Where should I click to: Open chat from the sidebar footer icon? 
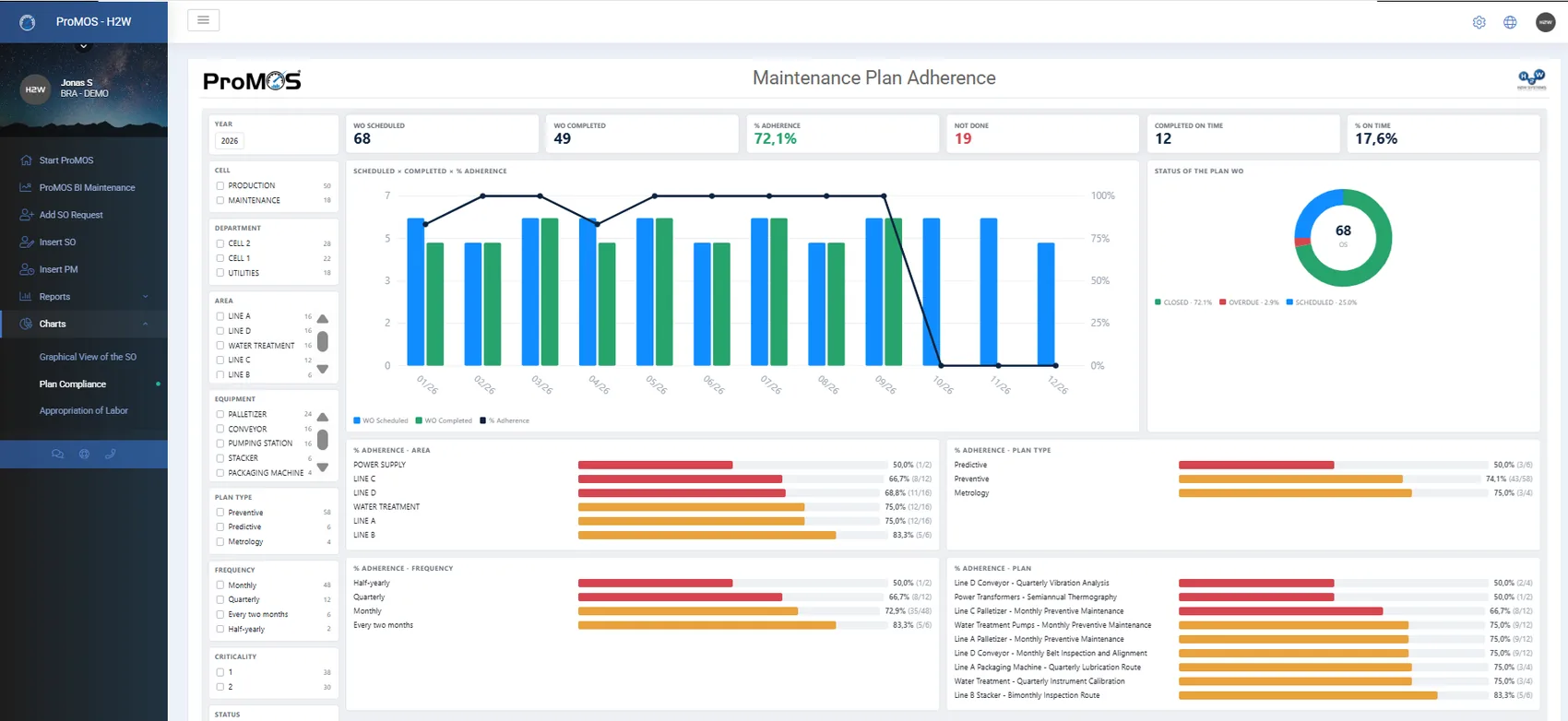57,454
